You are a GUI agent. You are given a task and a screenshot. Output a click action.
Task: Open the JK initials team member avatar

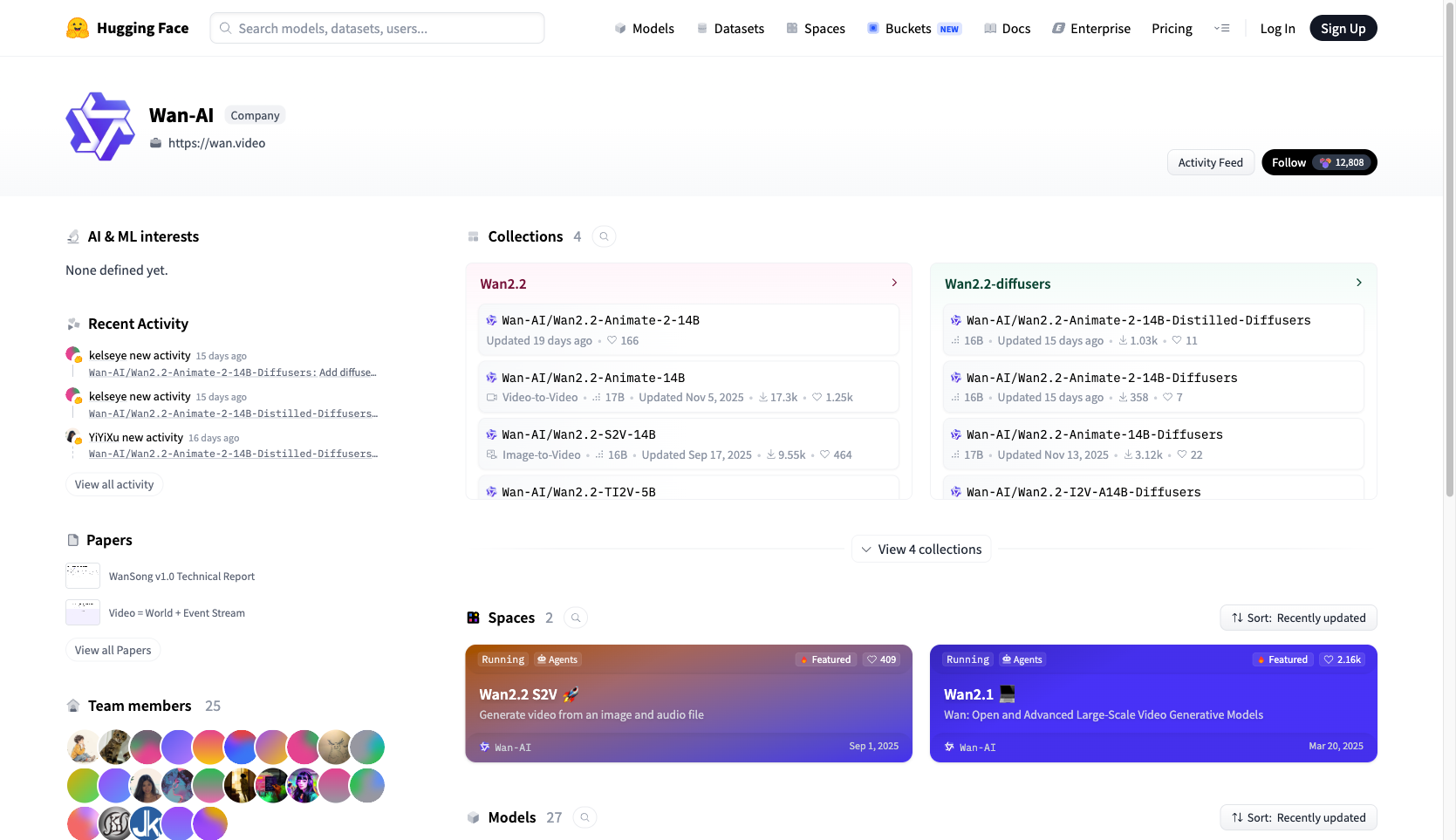[x=146, y=823]
